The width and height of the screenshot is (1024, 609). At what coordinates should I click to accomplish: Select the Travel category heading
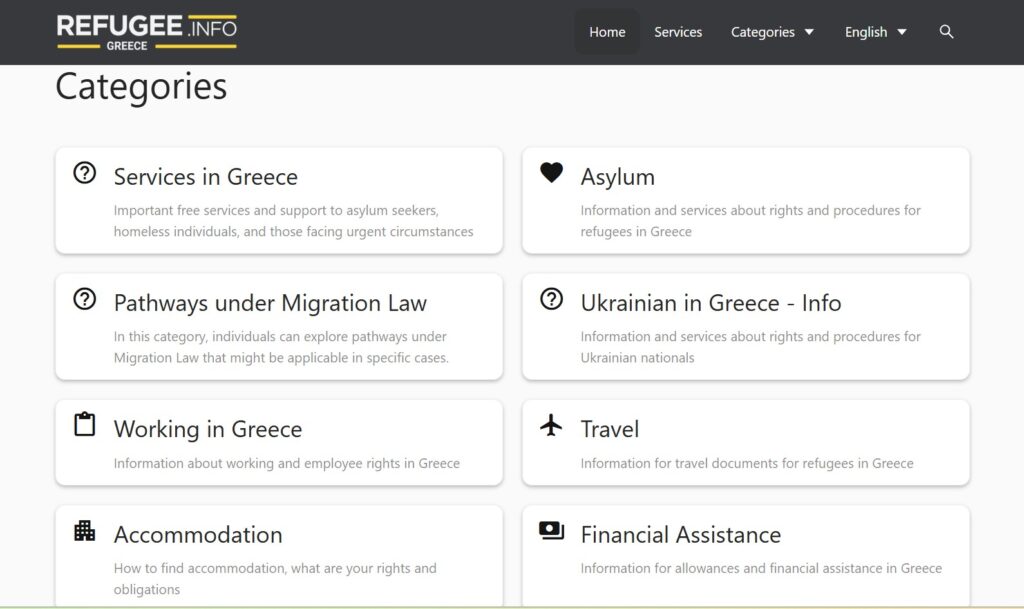609,429
